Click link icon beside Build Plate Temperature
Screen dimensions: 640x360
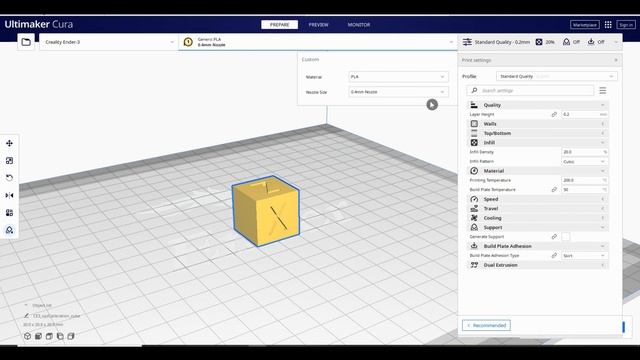pyautogui.click(x=554, y=190)
